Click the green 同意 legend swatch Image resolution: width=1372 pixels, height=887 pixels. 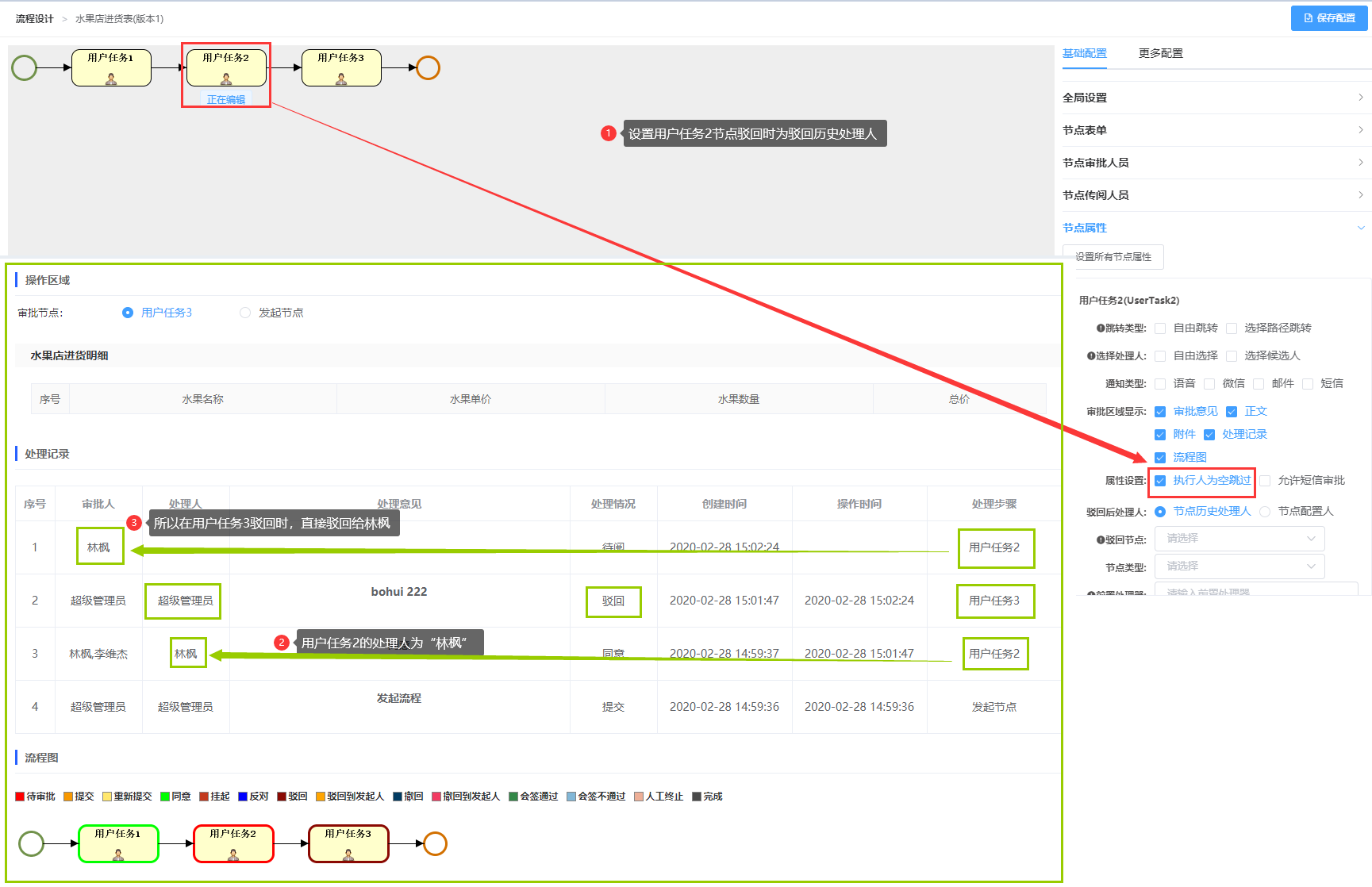coord(165,797)
